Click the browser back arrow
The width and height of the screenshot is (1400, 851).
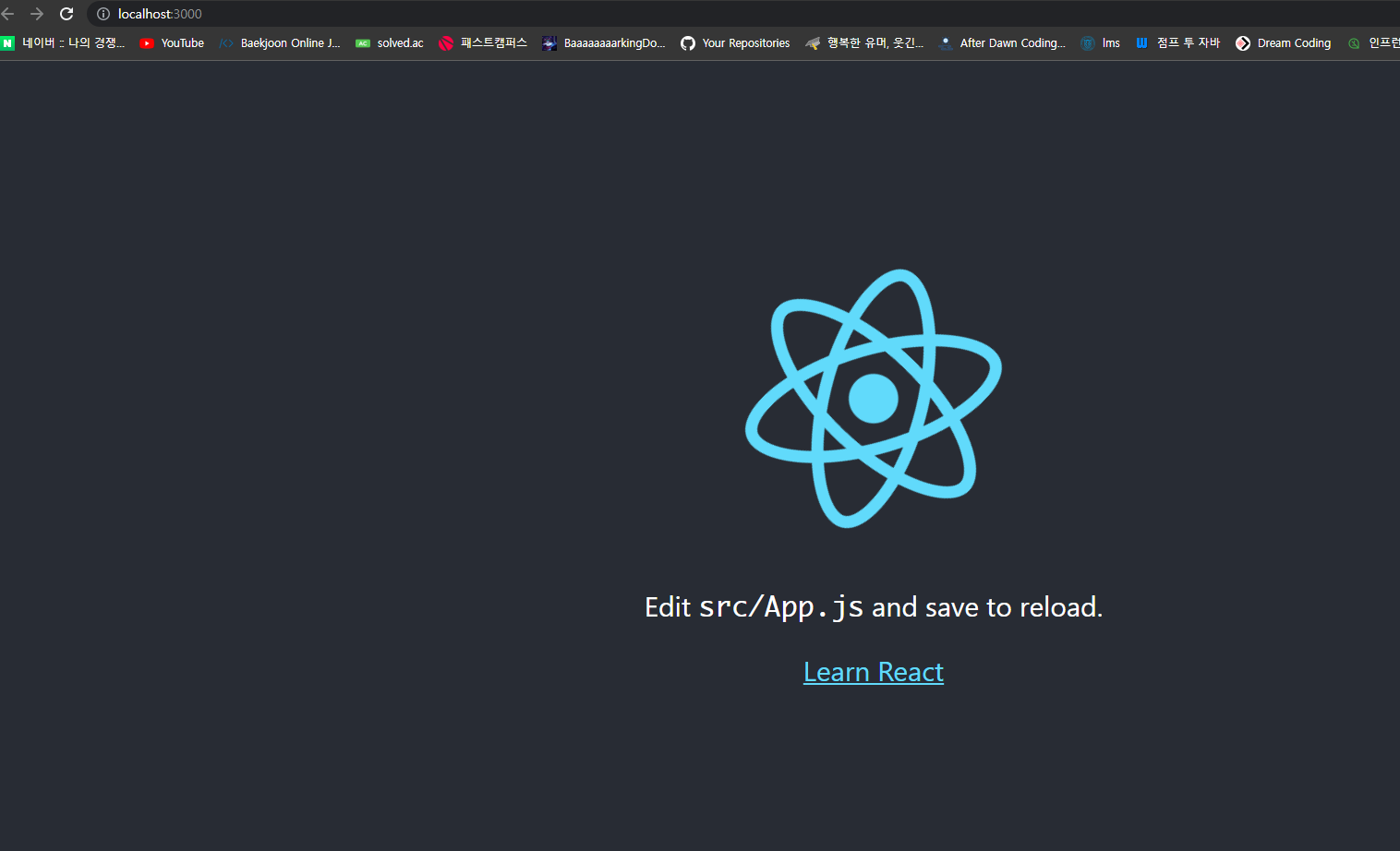click(x=8, y=14)
